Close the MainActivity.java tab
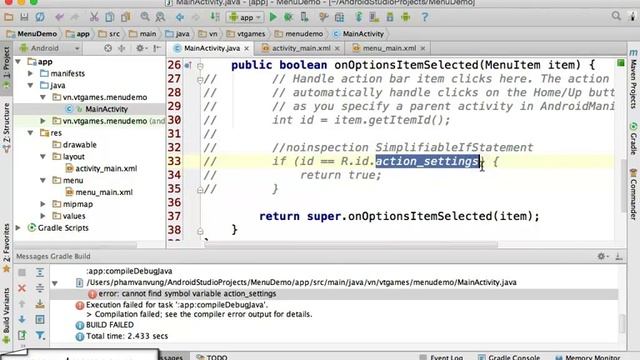The image size is (640, 360). (x=247, y=48)
